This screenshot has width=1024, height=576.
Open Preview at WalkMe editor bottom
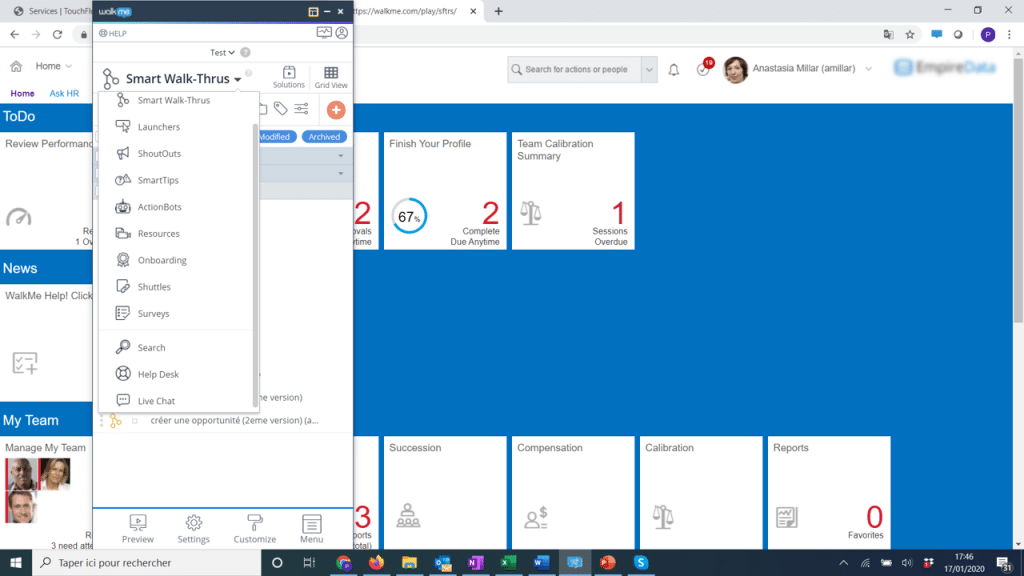click(x=138, y=529)
